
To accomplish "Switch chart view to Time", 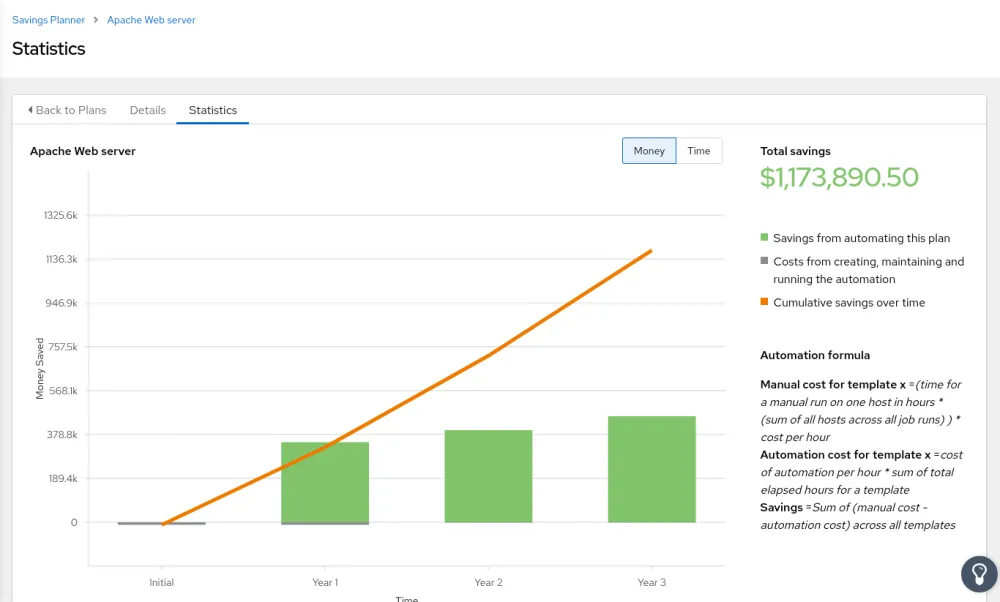I will coord(699,151).
